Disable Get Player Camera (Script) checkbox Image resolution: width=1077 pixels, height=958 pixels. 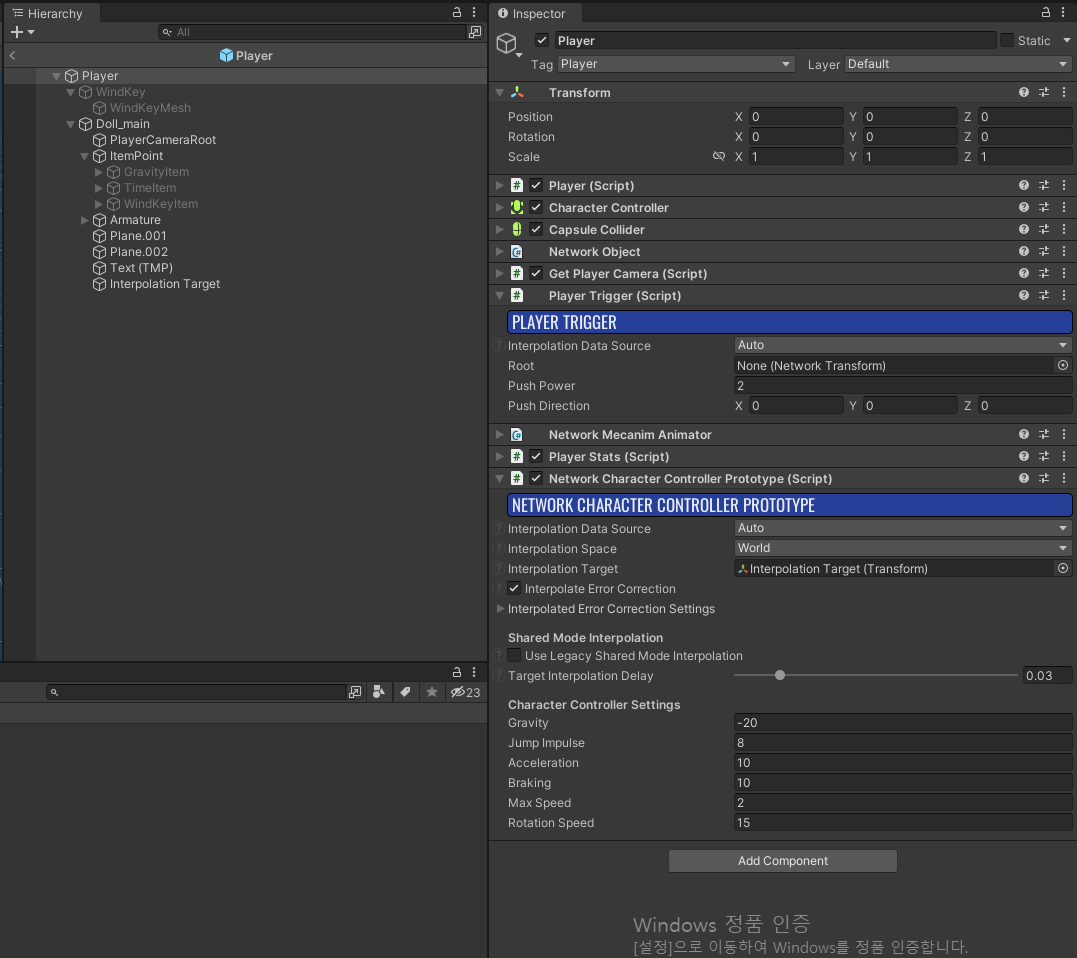[x=536, y=273]
